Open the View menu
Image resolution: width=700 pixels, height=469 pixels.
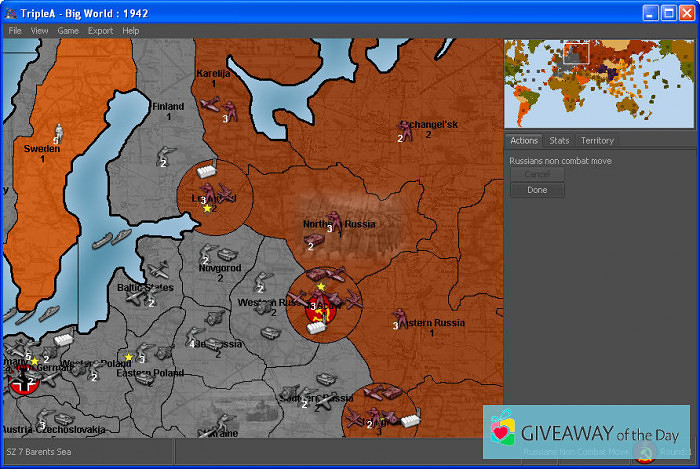(x=39, y=31)
